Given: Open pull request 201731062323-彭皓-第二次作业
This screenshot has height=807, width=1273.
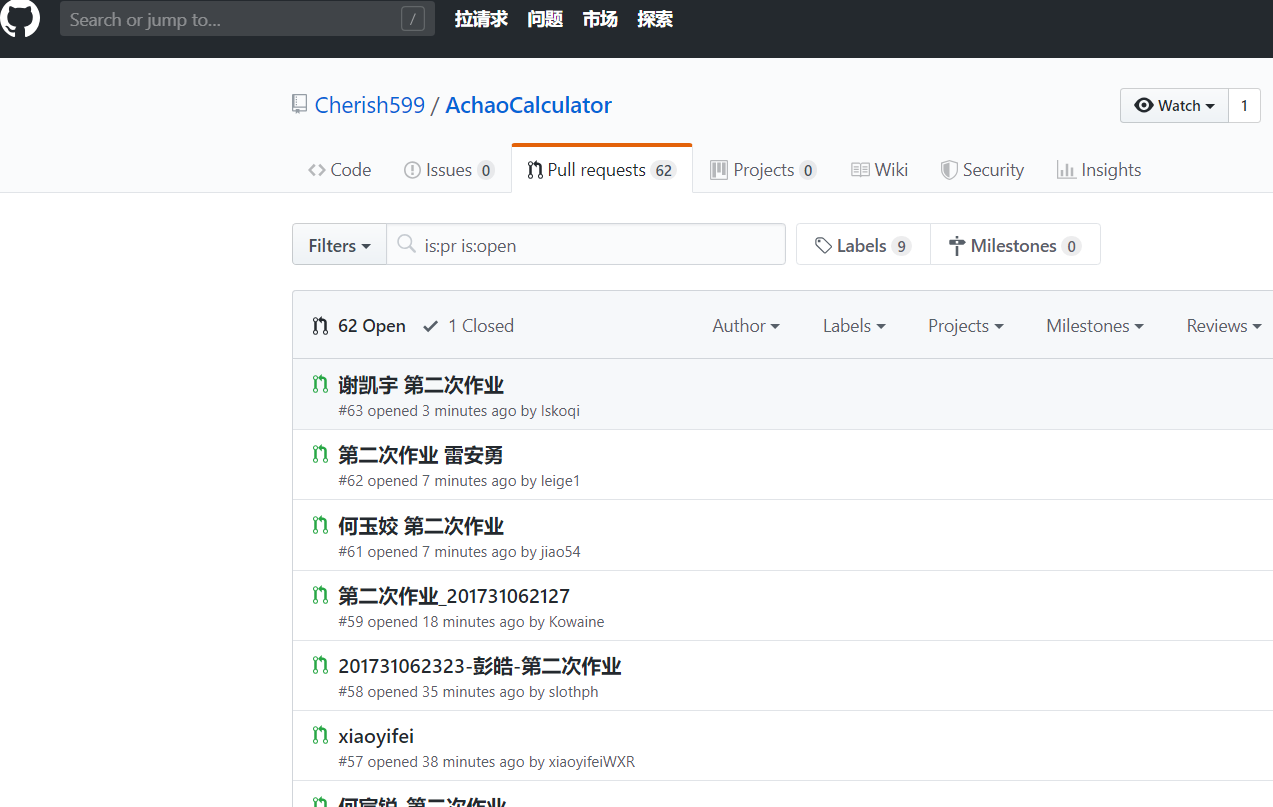Looking at the screenshot, I should click(x=480, y=666).
